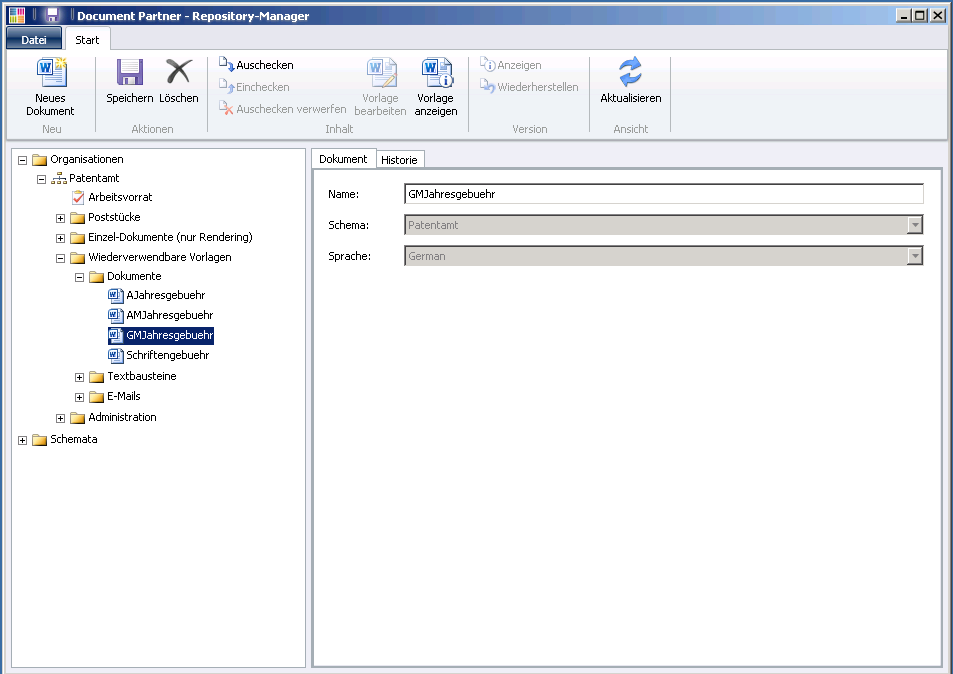The image size is (953, 674).
Task: Click the Arbeitsvorrat item icon
Action: coord(77,197)
